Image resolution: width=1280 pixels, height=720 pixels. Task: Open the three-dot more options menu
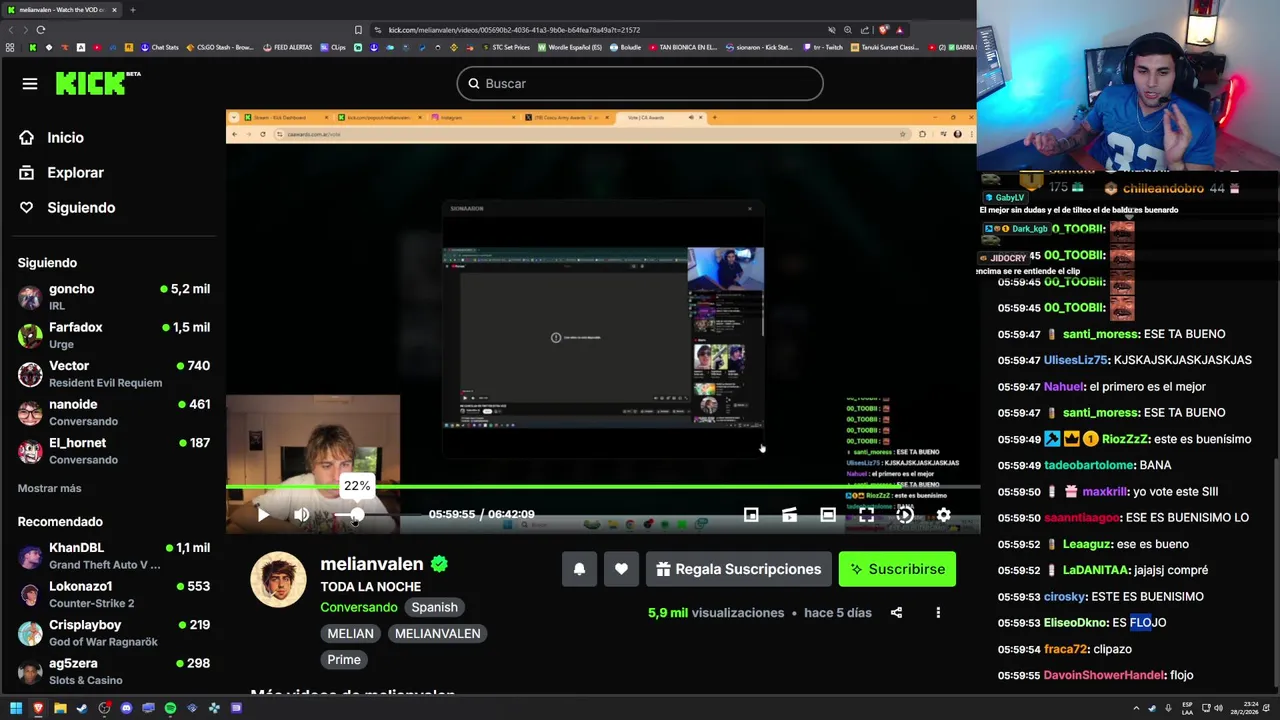pyautogui.click(x=938, y=612)
